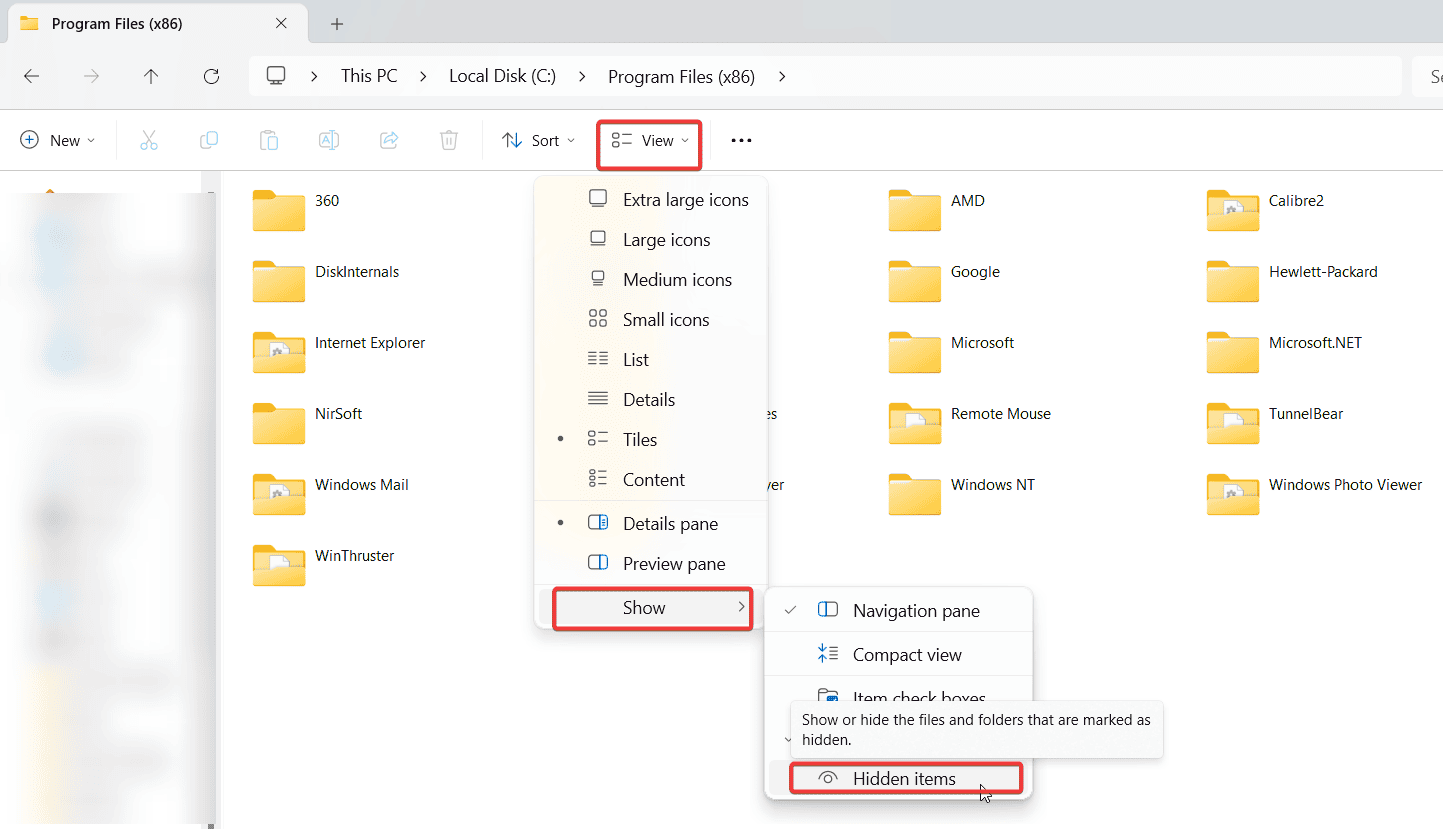1443x829 pixels.
Task: Choose Extra large icons view
Action: [651, 200]
